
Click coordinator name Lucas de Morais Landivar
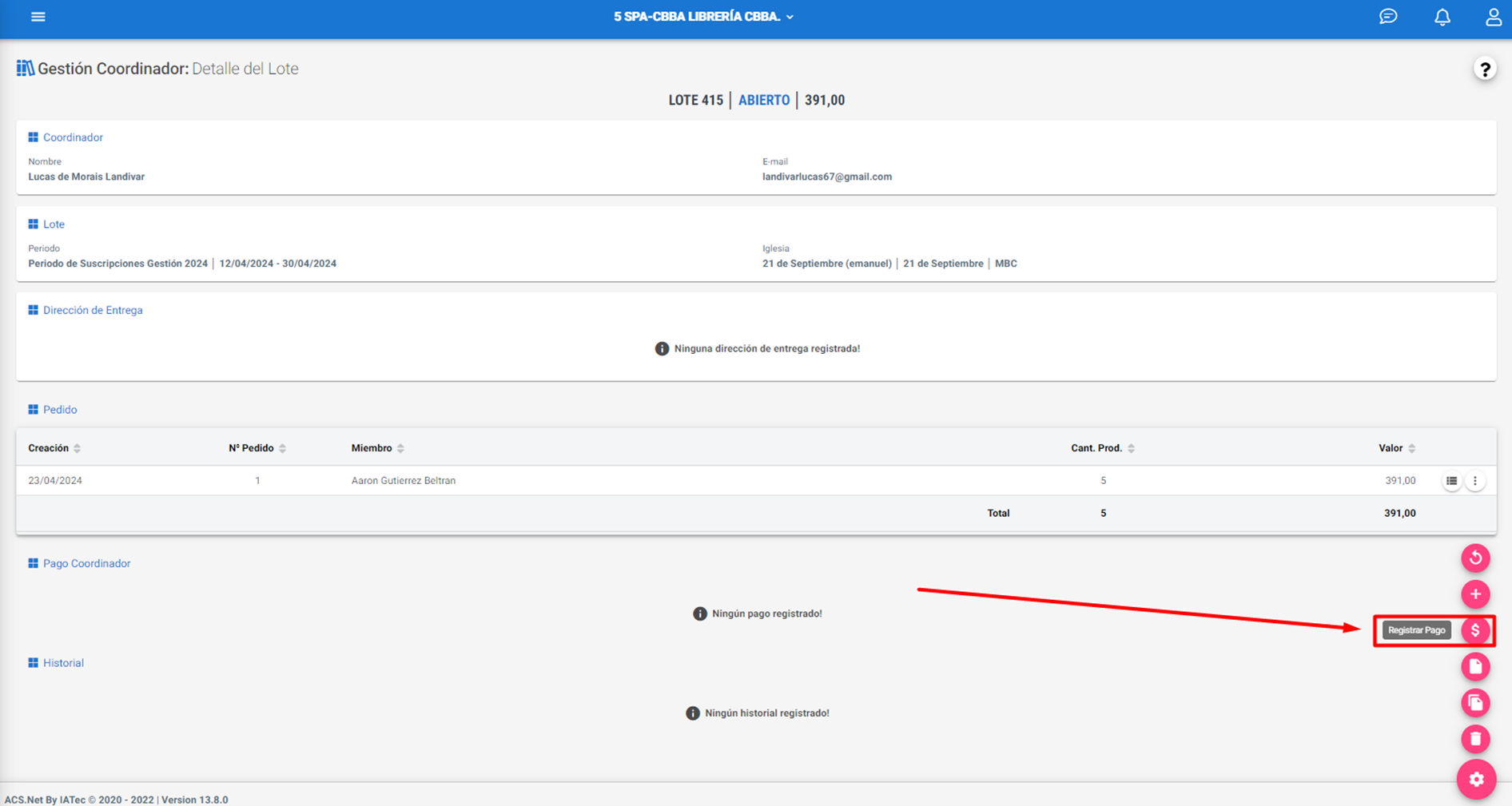86,177
